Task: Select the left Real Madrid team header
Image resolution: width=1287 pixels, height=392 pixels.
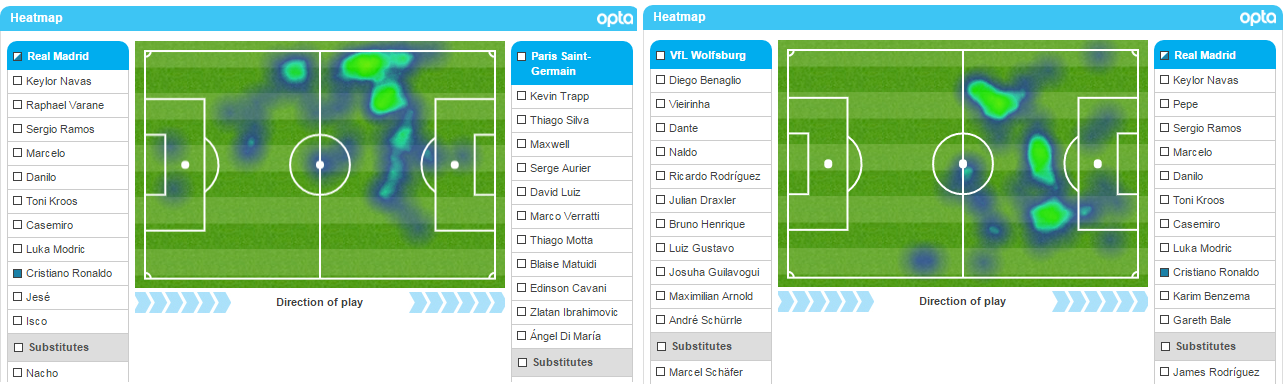Action: 68,56
